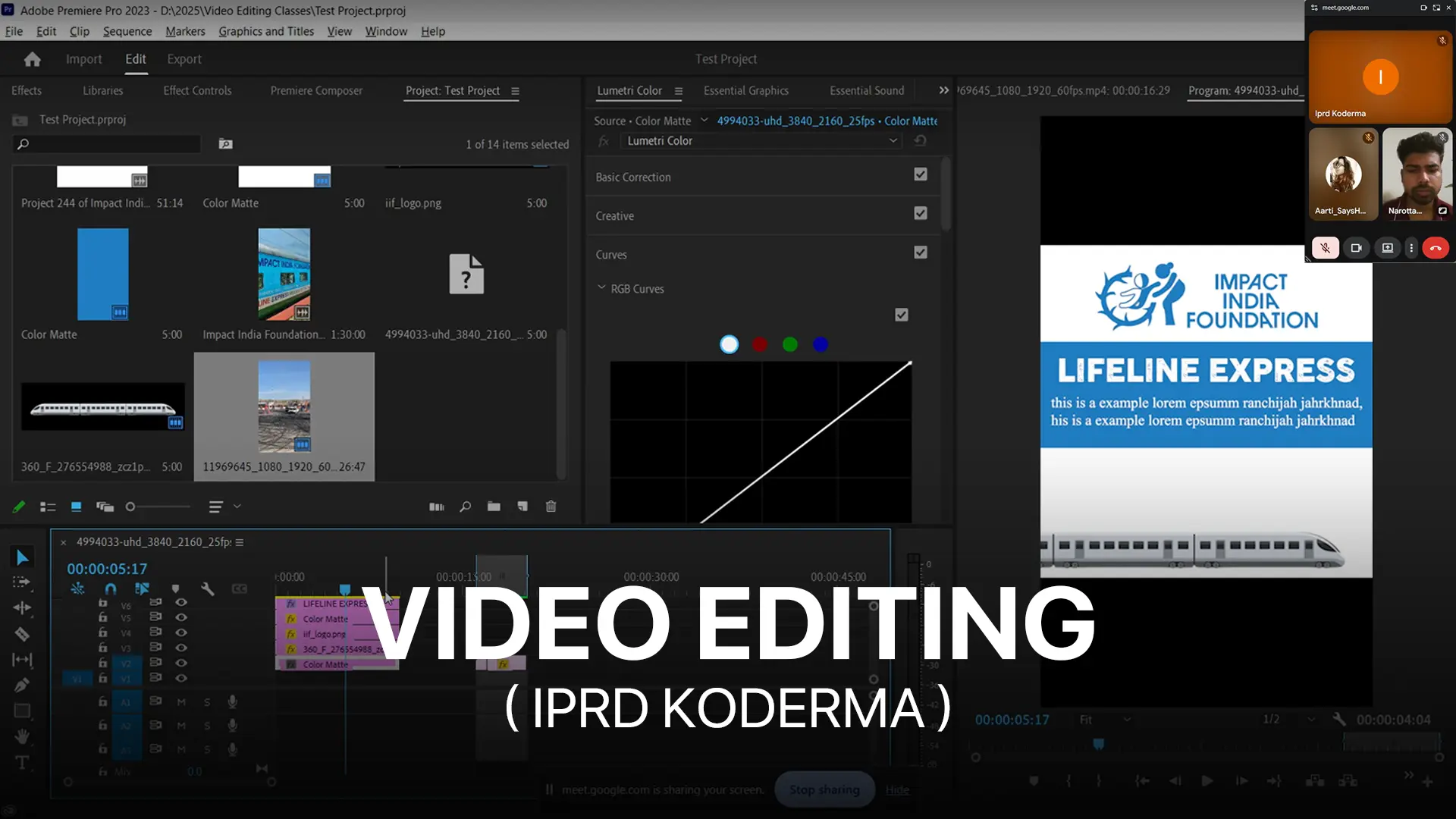This screenshot has height=819, width=1456.
Task: Open Program monitor Fit zoom dropdown
Action: coord(1105,720)
